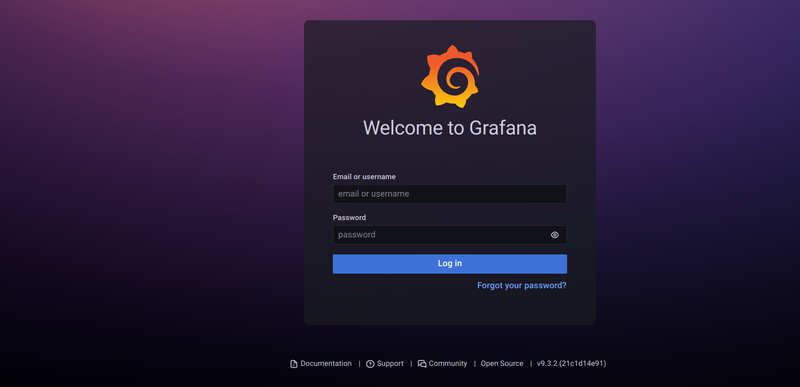The image size is (800, 387).
Task: Click the Password field label
Action: (349, 217)
